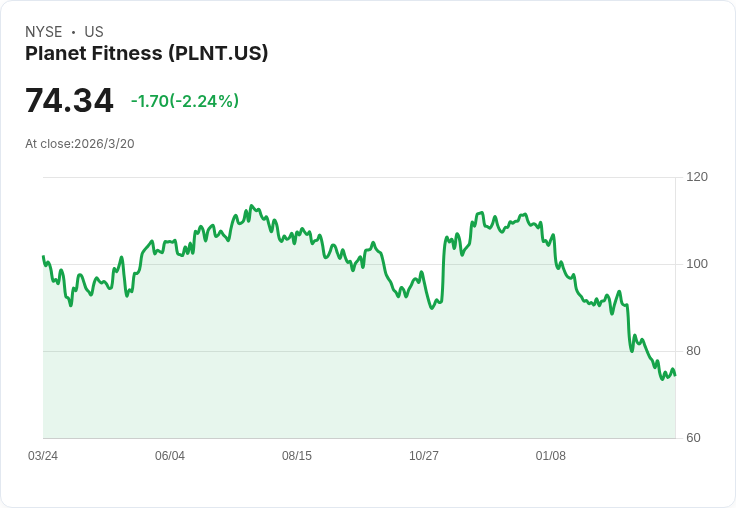Click the 100 y-axis label

(697, 264)
